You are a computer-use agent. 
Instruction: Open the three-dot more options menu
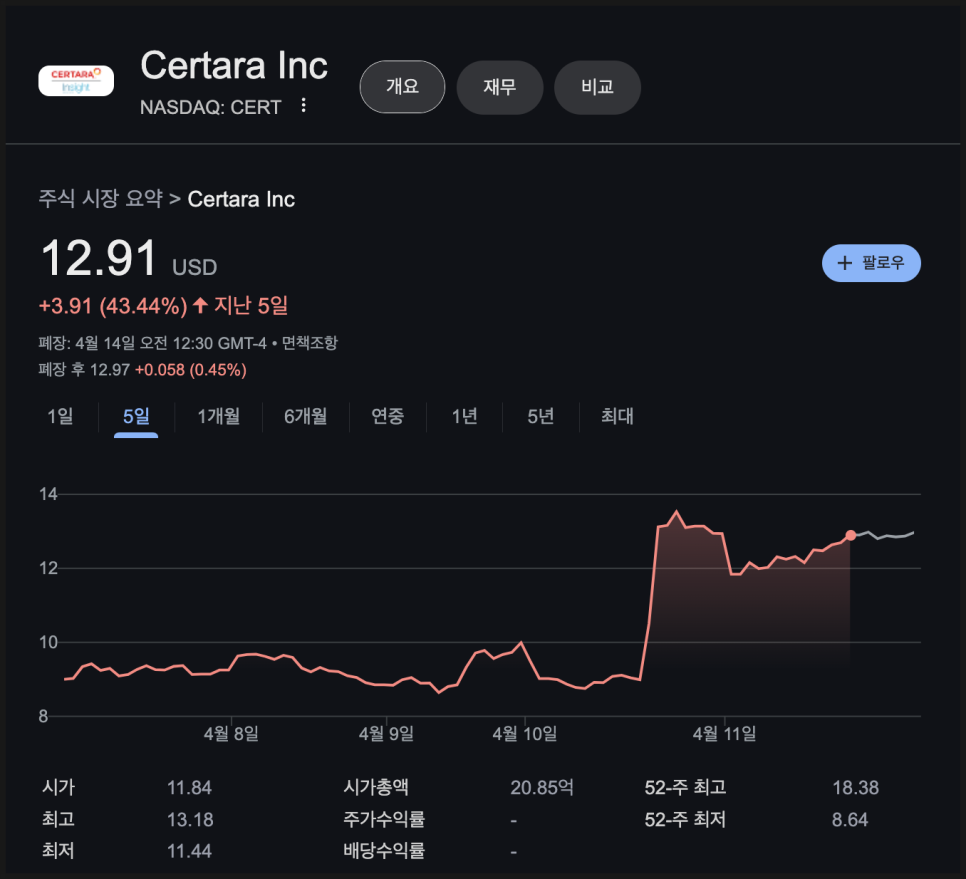303,105
